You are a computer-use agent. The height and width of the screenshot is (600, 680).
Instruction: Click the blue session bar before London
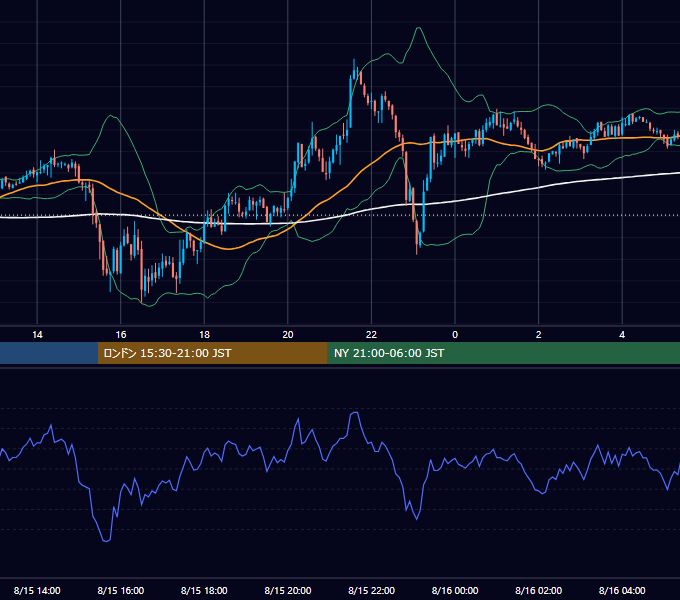(x=49, y=353)
